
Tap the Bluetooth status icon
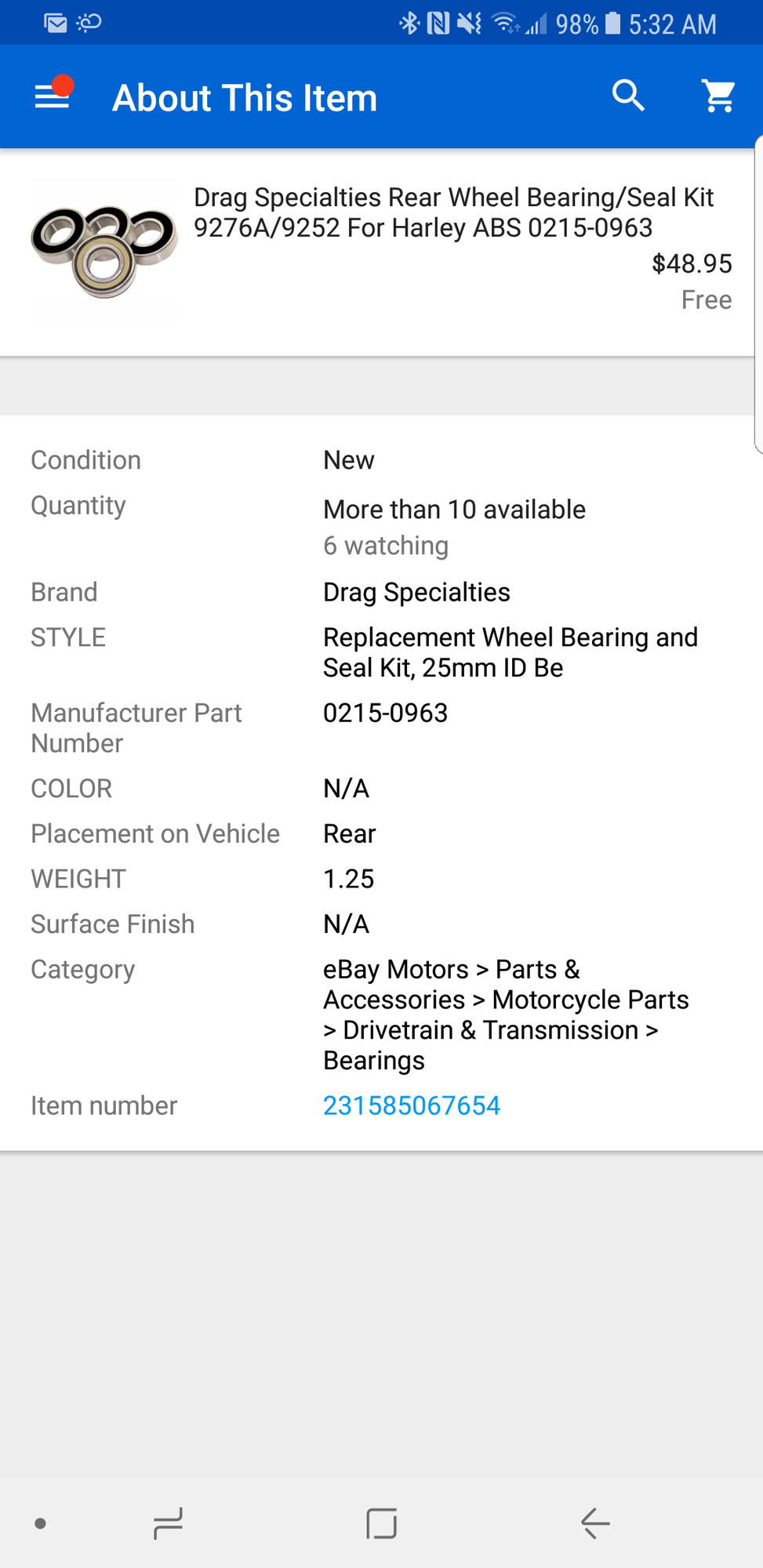[409, 24]
